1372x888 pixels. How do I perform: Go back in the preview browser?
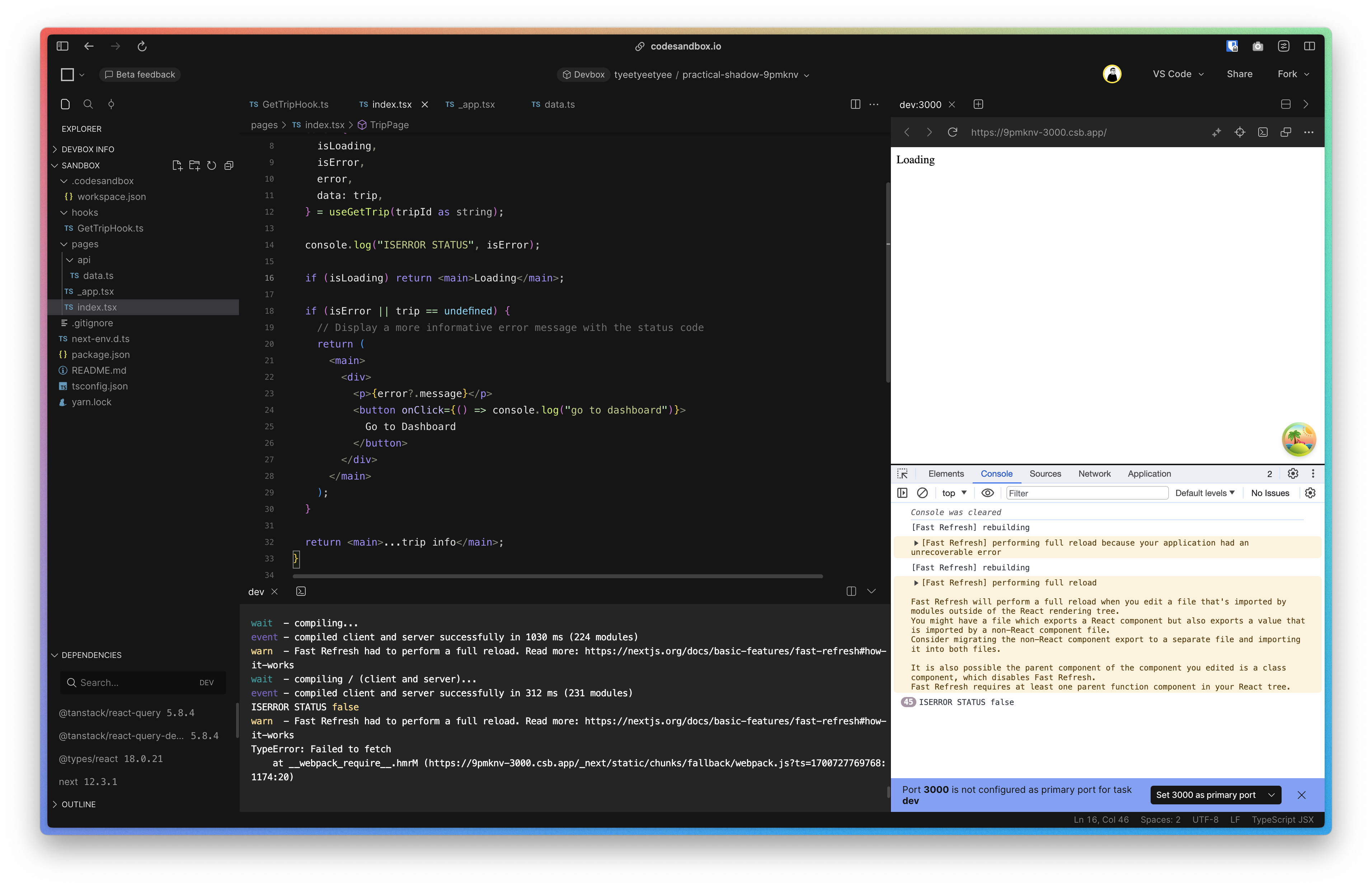[907, 132]
